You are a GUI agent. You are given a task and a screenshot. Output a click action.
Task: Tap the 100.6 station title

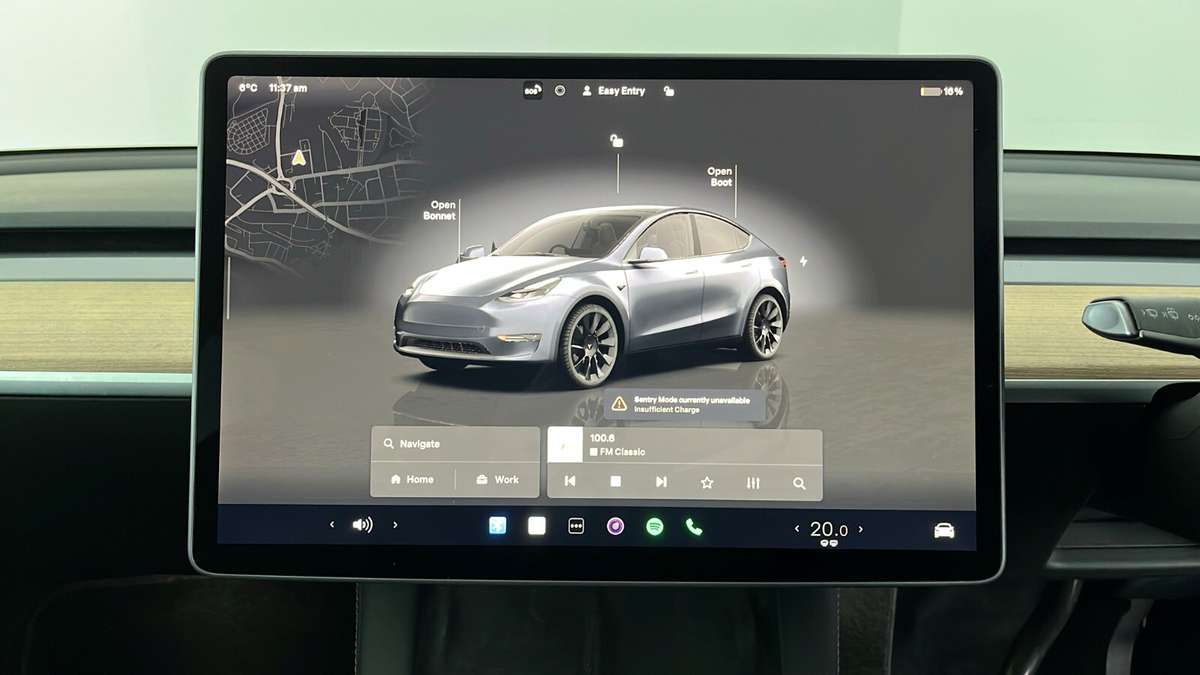click(603, 438)
